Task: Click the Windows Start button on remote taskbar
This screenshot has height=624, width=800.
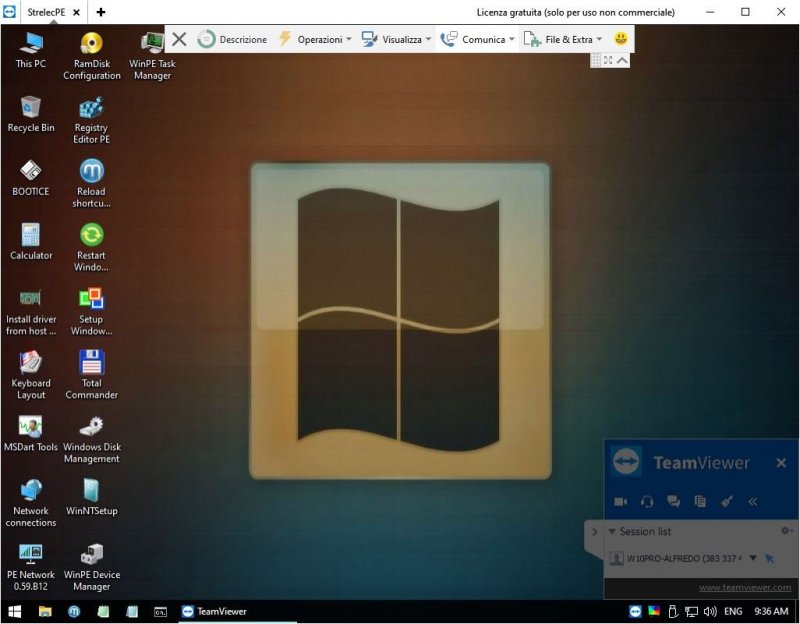Action: [15, 611]
